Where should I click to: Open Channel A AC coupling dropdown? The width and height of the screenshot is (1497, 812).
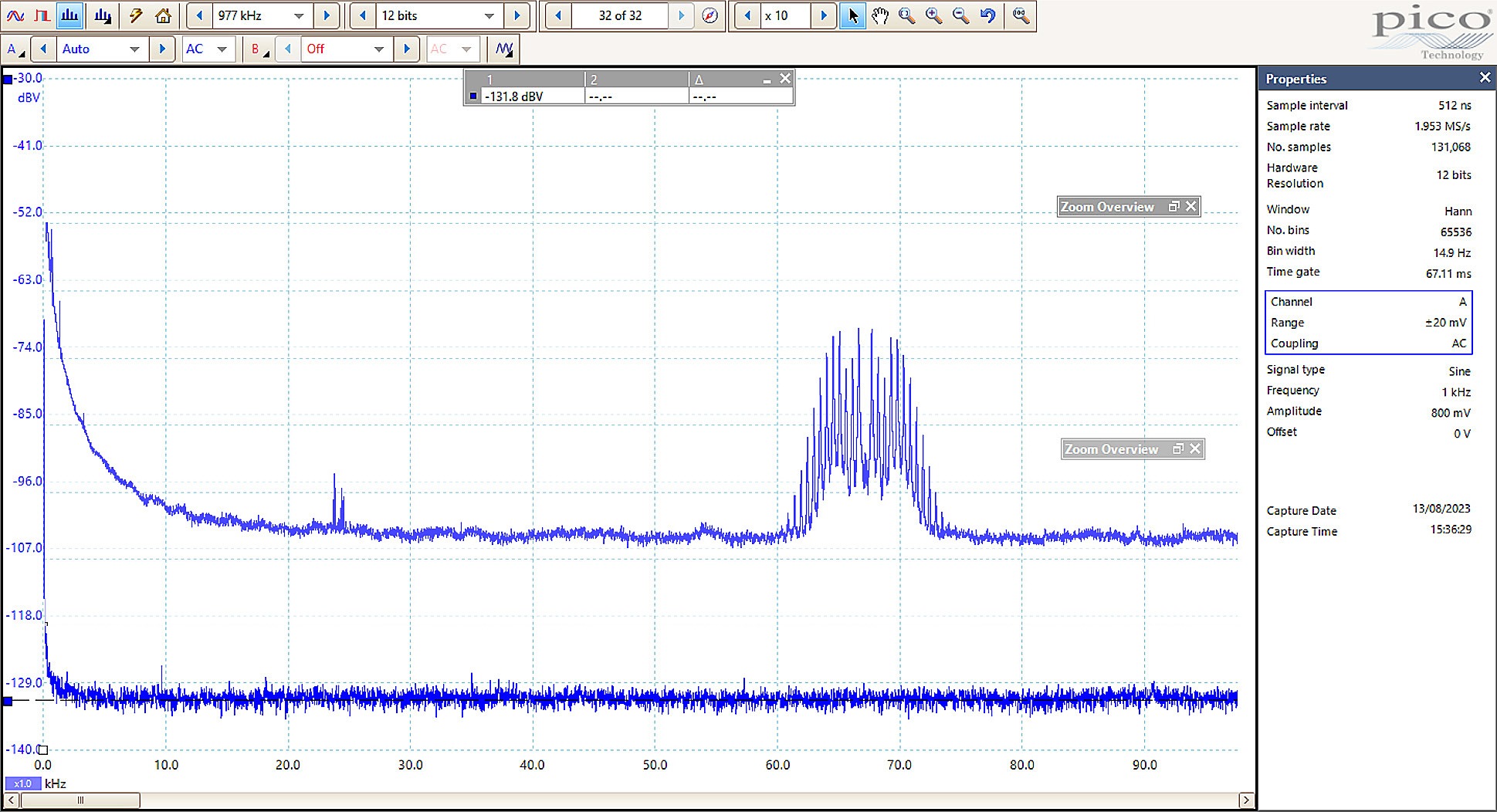point(222,49)
